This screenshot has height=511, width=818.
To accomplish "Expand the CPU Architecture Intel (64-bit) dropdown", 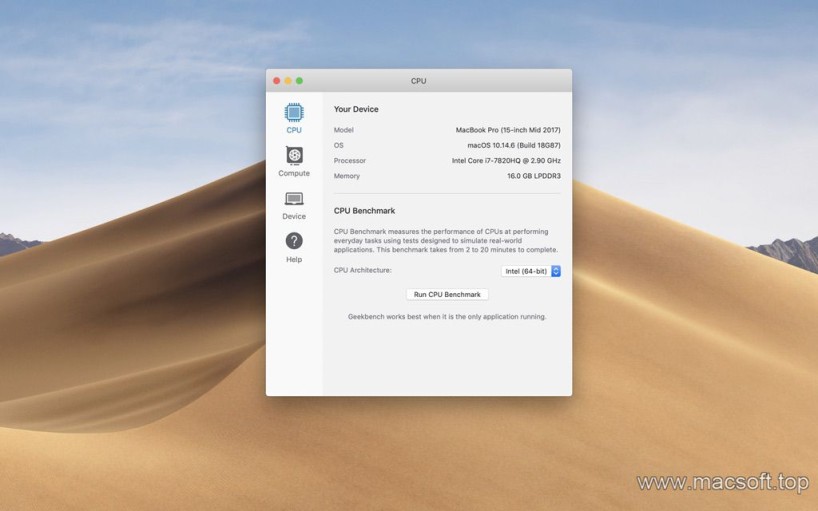I will [525, 271].
